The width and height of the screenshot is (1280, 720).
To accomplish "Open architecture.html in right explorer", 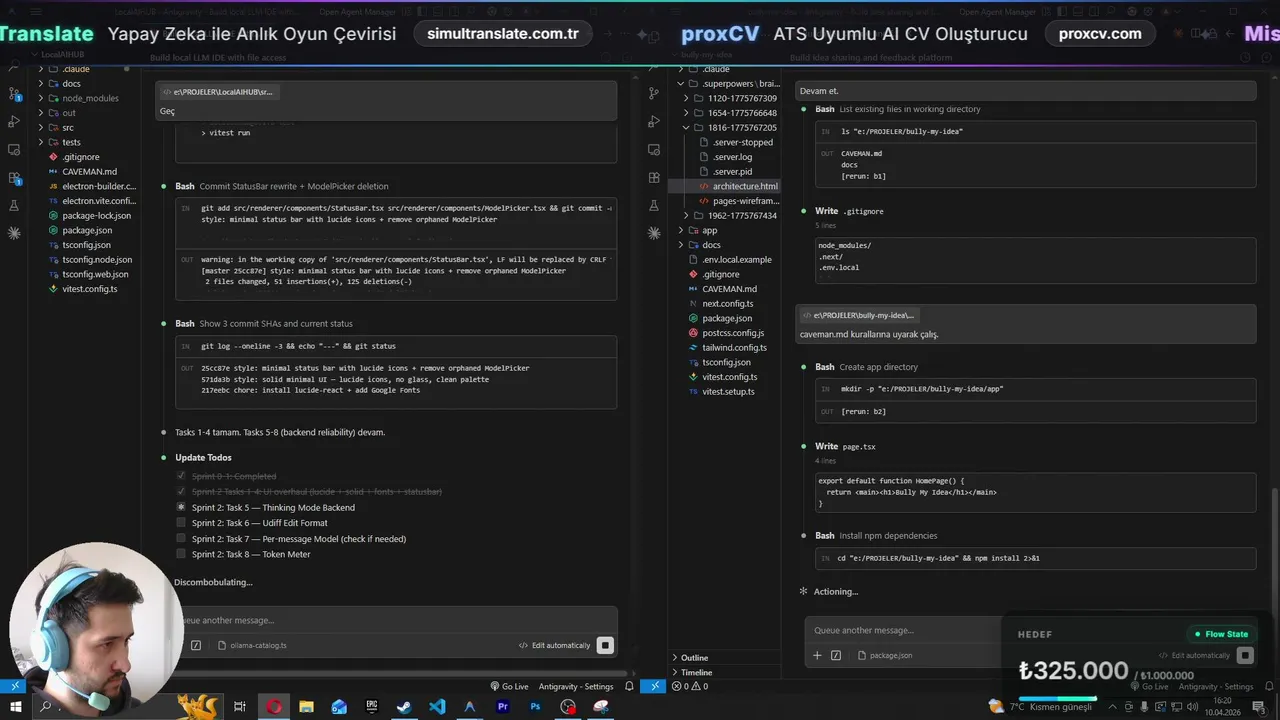I will 745,186.
